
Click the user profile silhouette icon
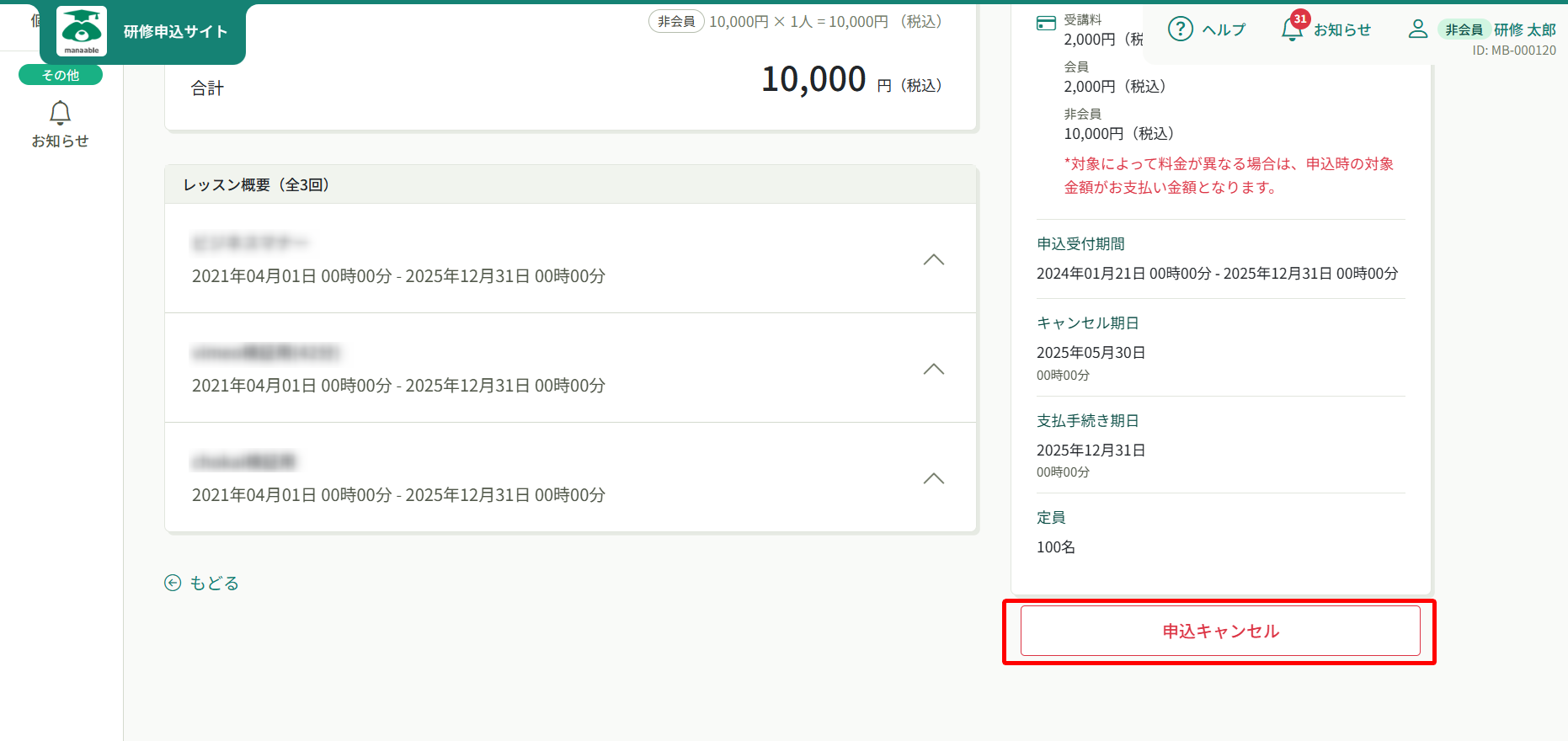click(1417, 29)
